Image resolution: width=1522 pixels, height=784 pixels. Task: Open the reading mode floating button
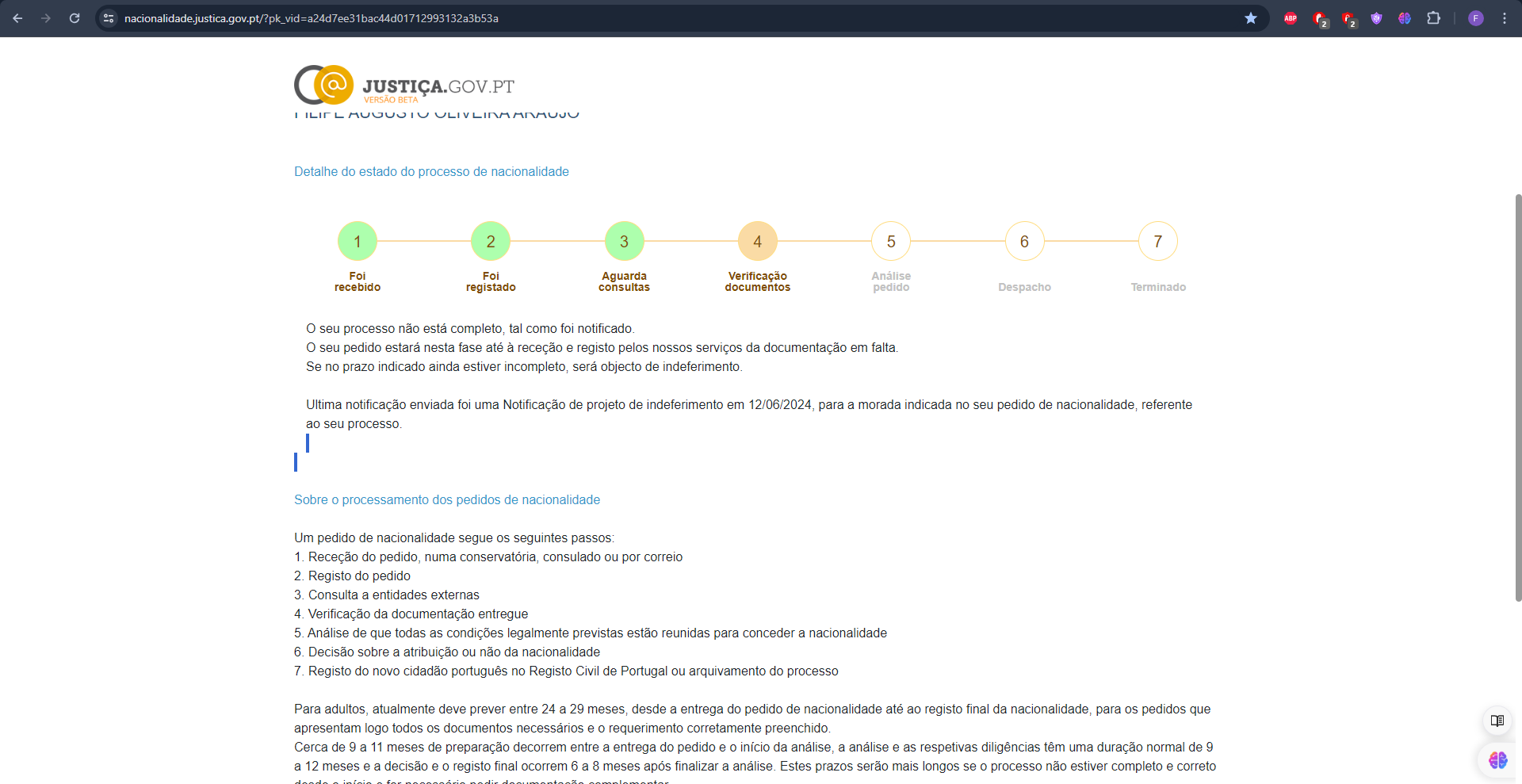click(1497, 721)
